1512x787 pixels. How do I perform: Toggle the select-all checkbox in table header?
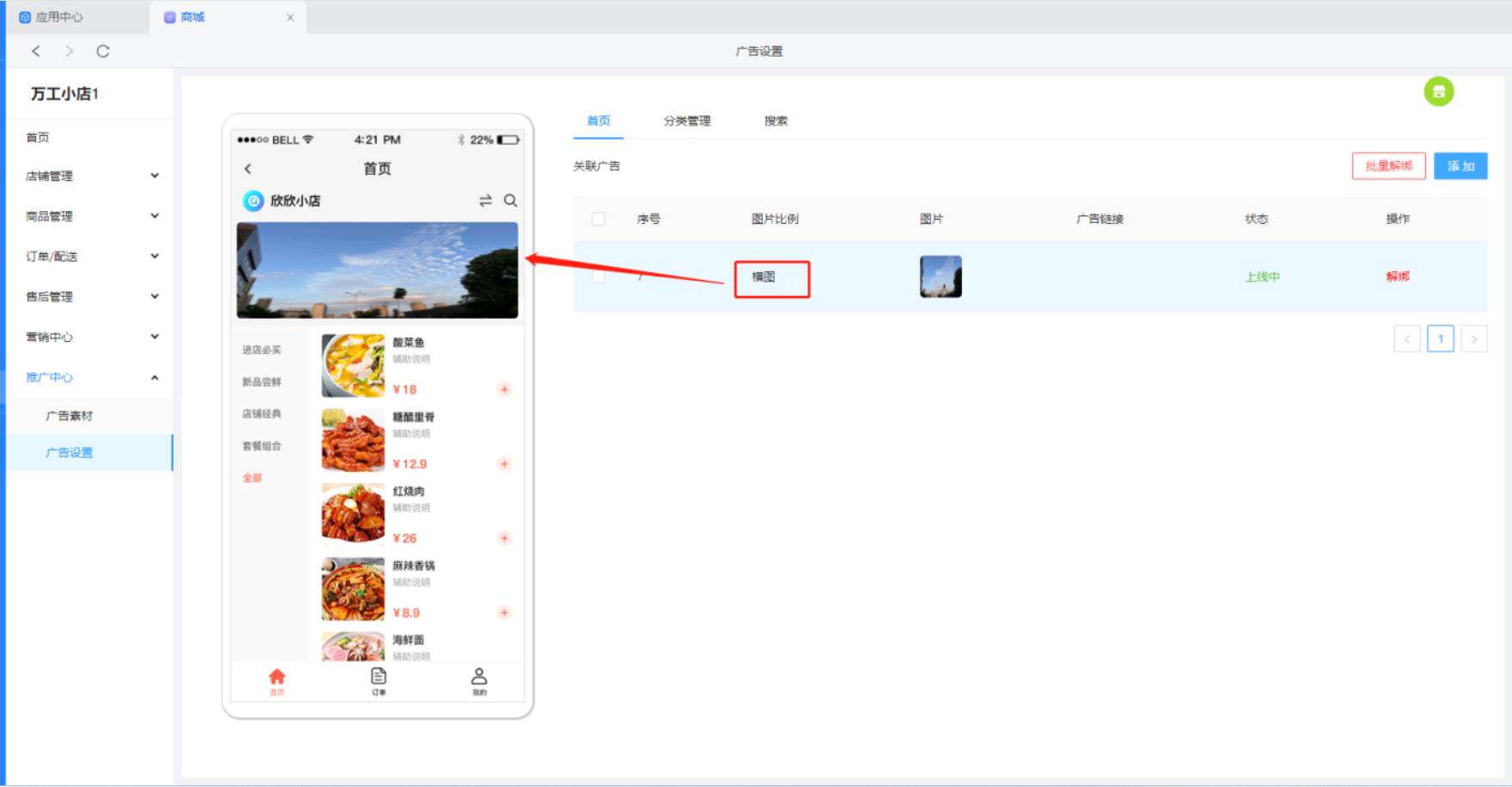tap(599, 219)
